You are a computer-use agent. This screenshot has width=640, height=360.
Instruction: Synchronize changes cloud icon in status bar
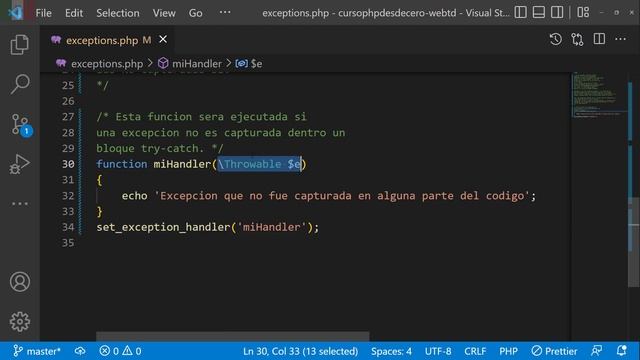click(80, 351)
